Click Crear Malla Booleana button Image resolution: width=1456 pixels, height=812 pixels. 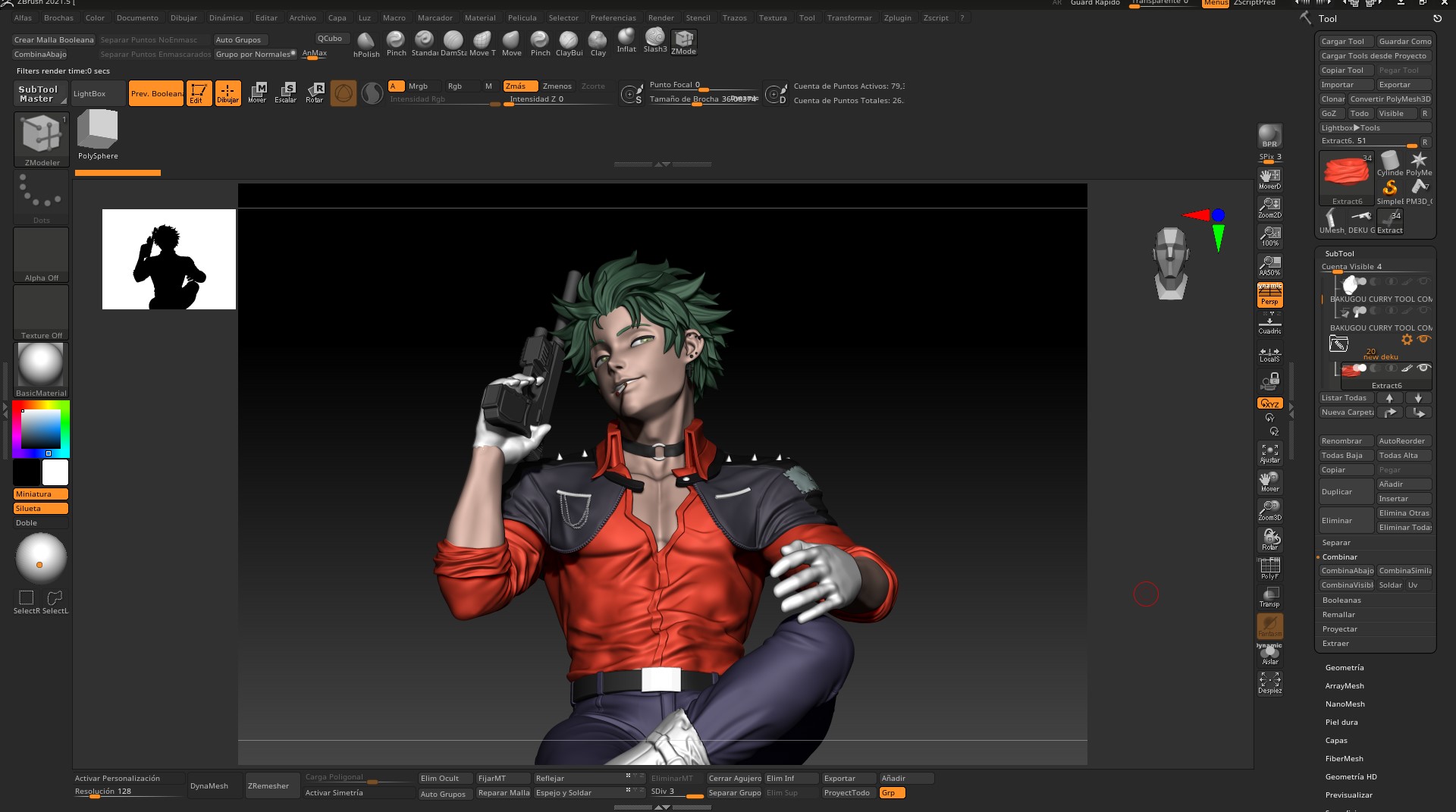[x=54, y=40]
